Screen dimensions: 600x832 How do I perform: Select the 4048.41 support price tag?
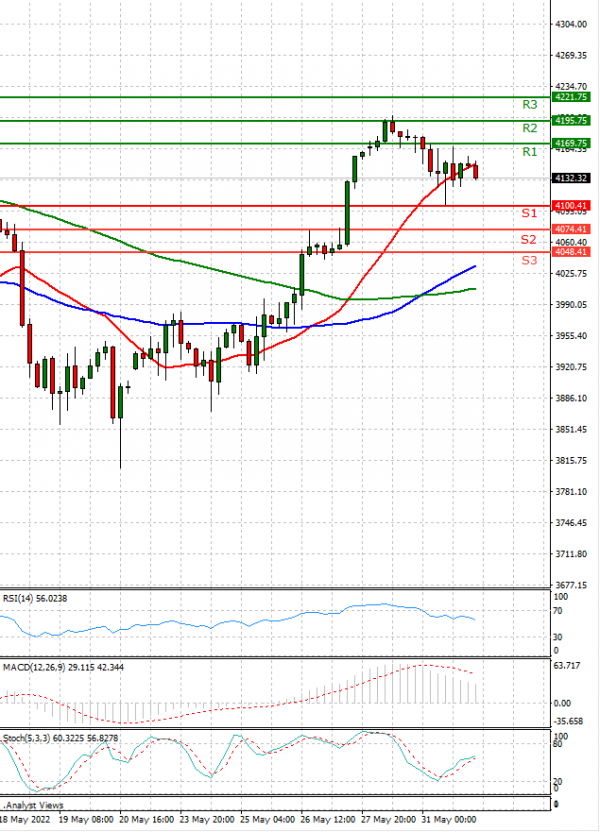point(573,252)
